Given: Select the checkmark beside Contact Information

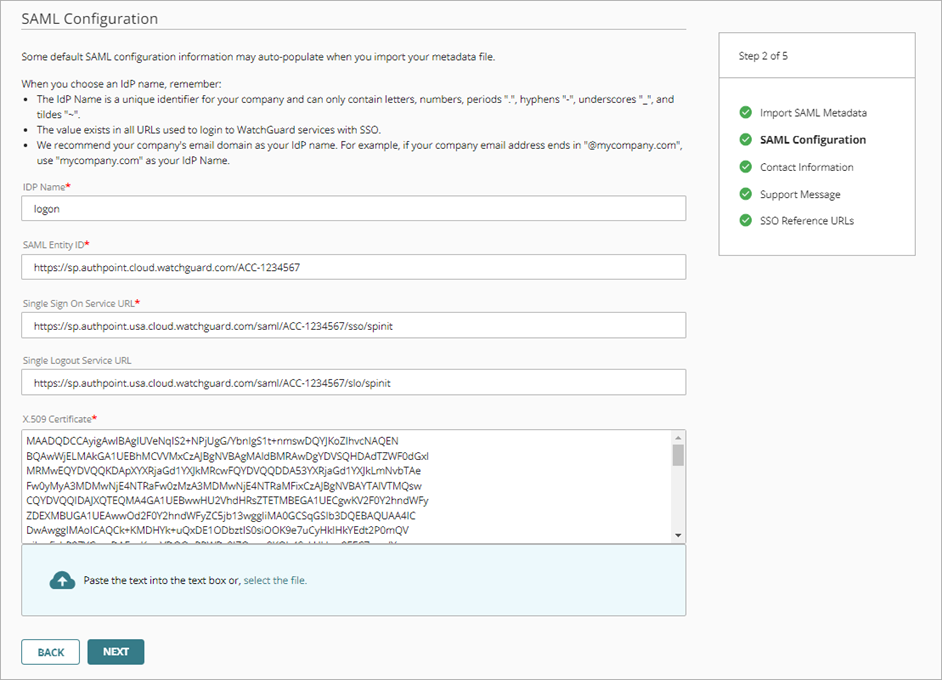Looking at the screenshot, I should point(746,167).
